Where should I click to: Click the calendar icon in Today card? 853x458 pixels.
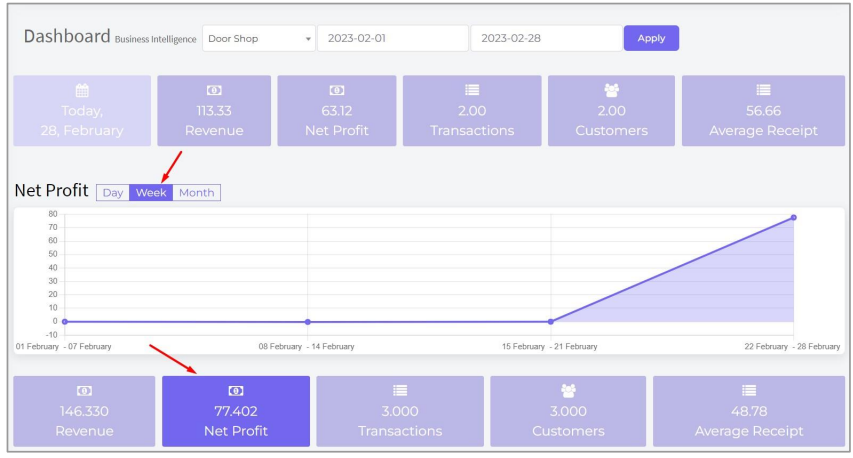[x=82, y=90]
